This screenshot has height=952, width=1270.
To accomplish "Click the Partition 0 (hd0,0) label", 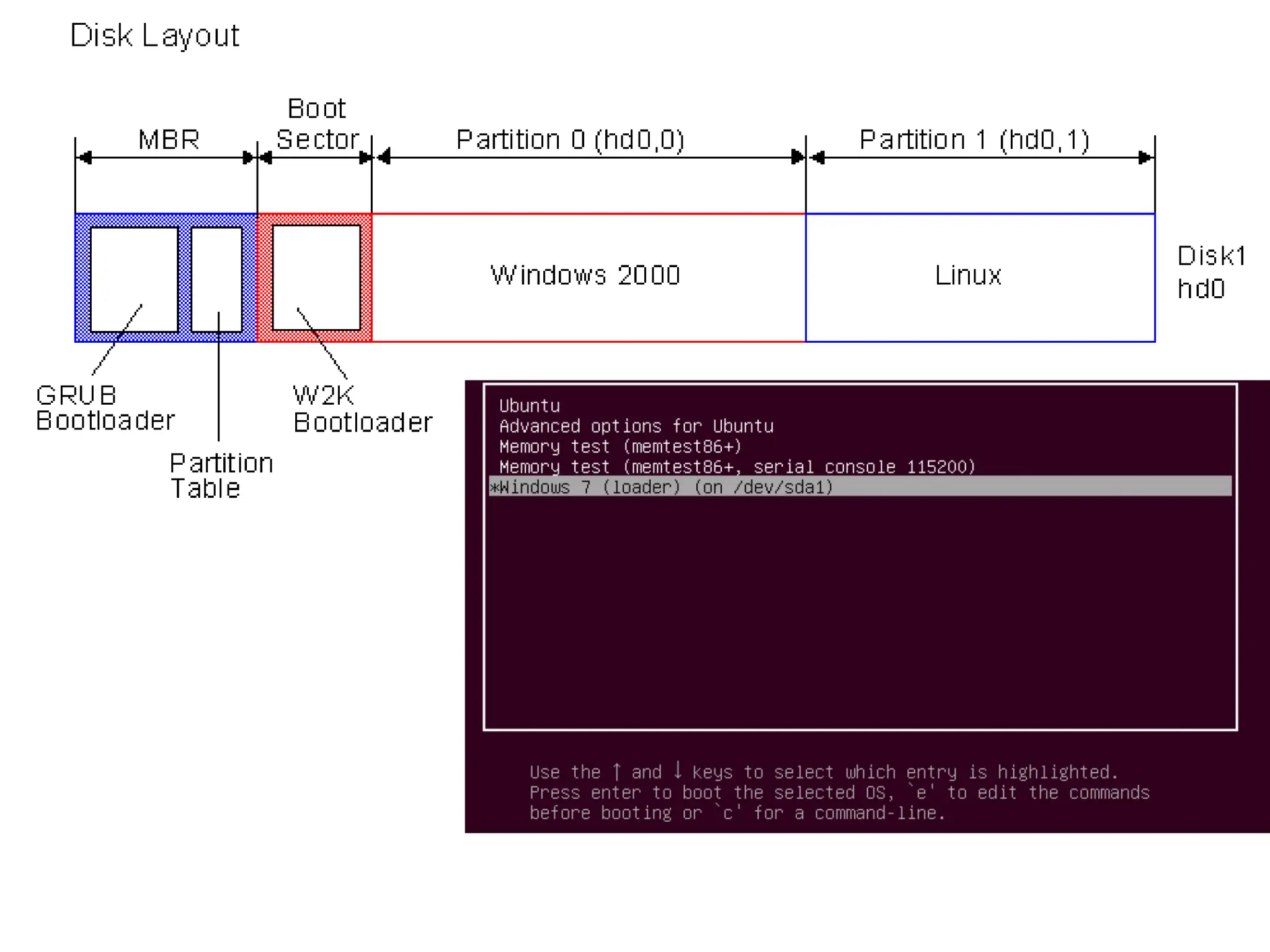I will [x=570, y=140].
